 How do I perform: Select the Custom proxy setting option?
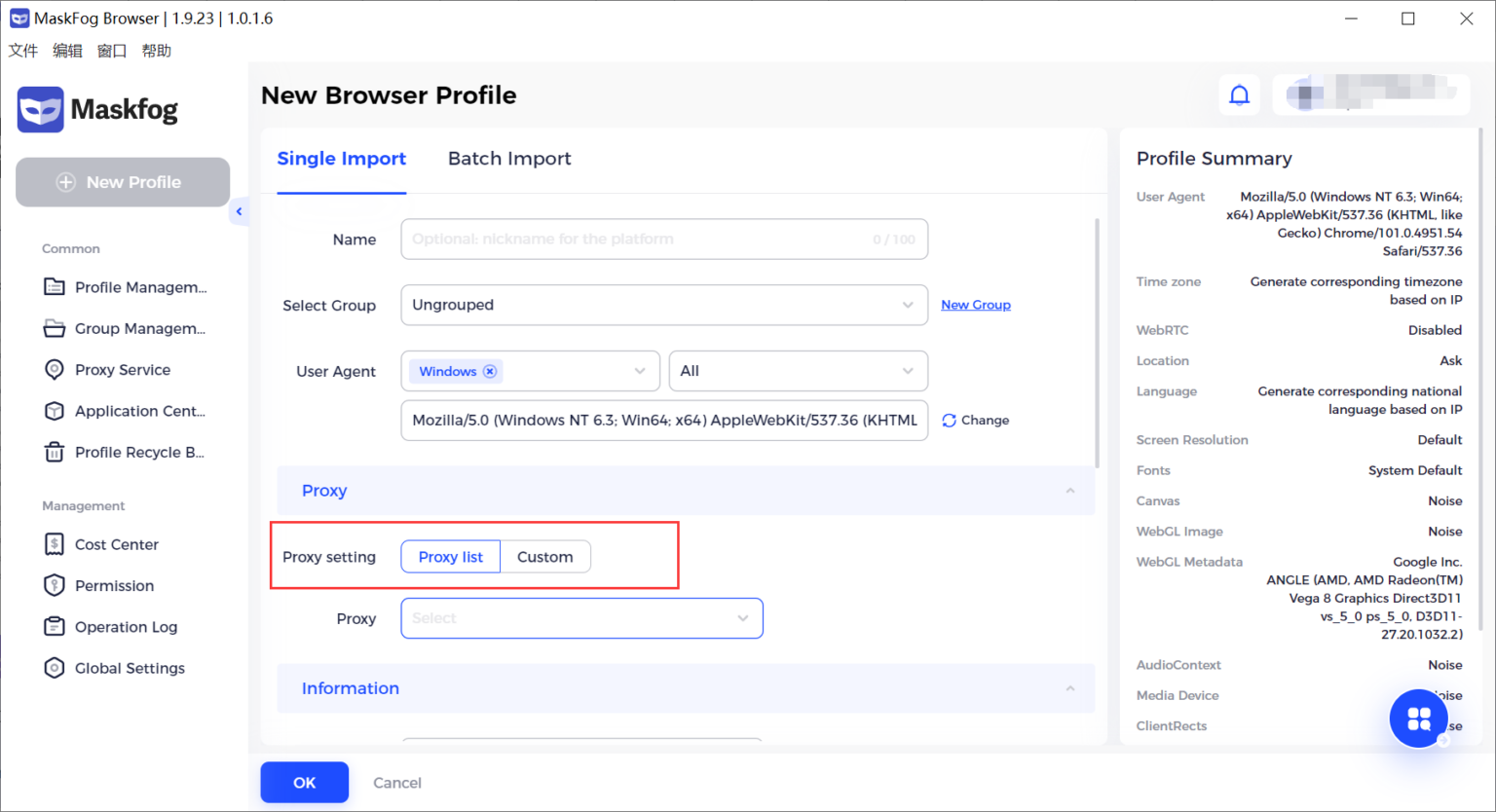click(544, 557)
